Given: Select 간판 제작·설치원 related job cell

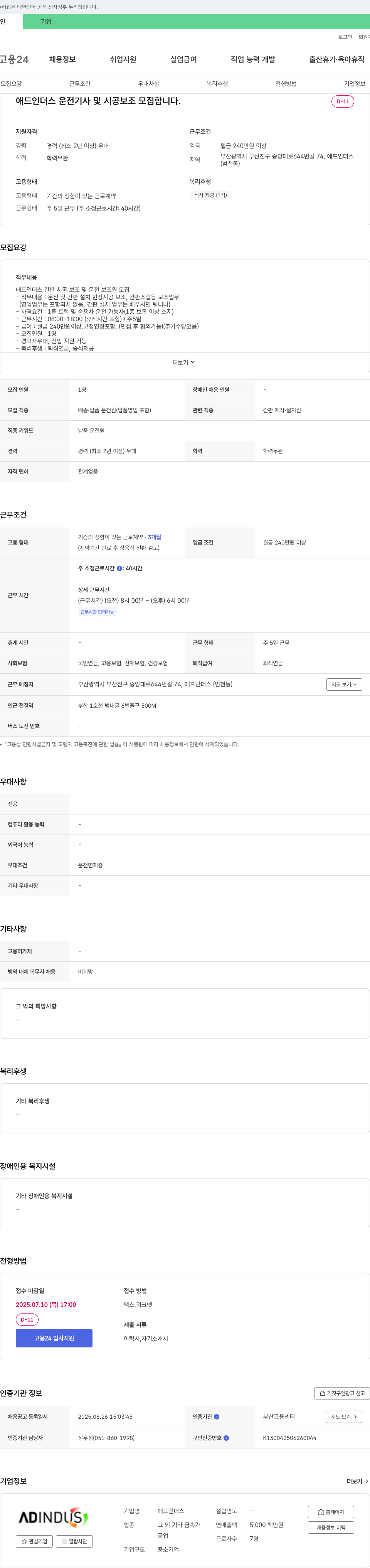Looking at the screenshot, I should 282,410.
